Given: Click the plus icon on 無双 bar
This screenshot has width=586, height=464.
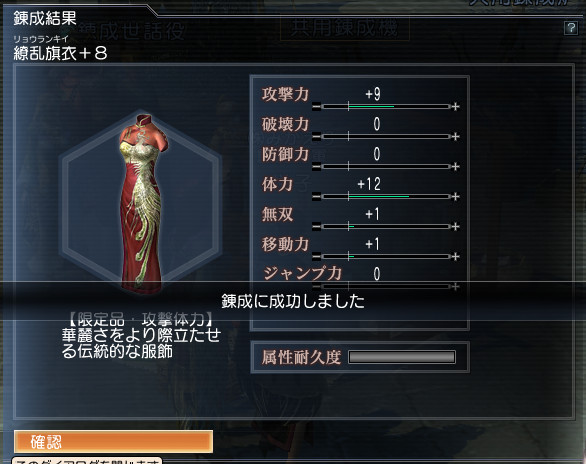Looking at the screenshot, I should click(455, 226).
